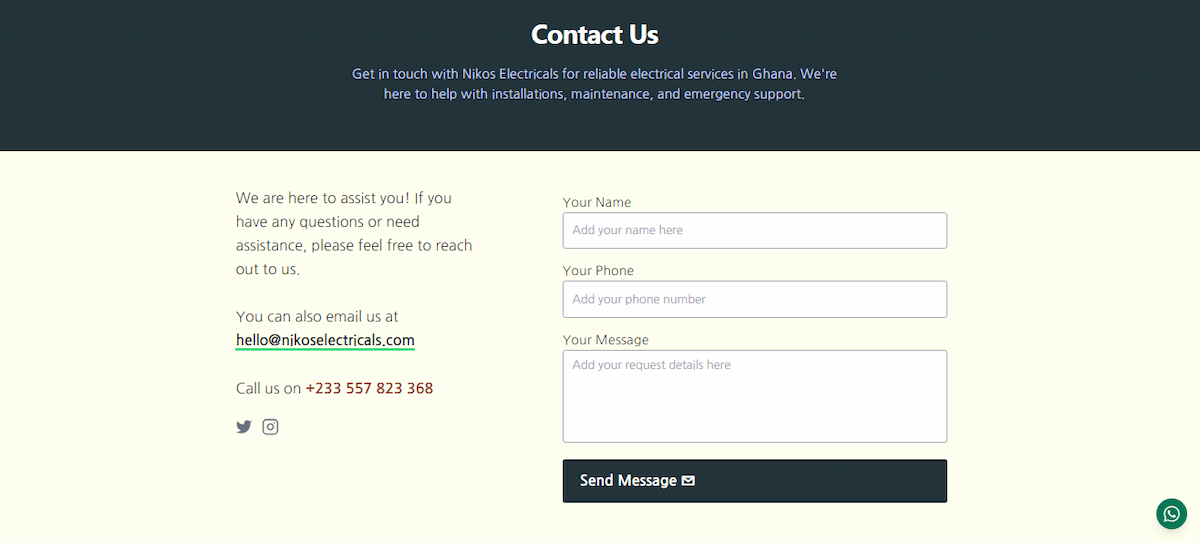Click the "Add your request details here" placeholder

click(651, 365)
